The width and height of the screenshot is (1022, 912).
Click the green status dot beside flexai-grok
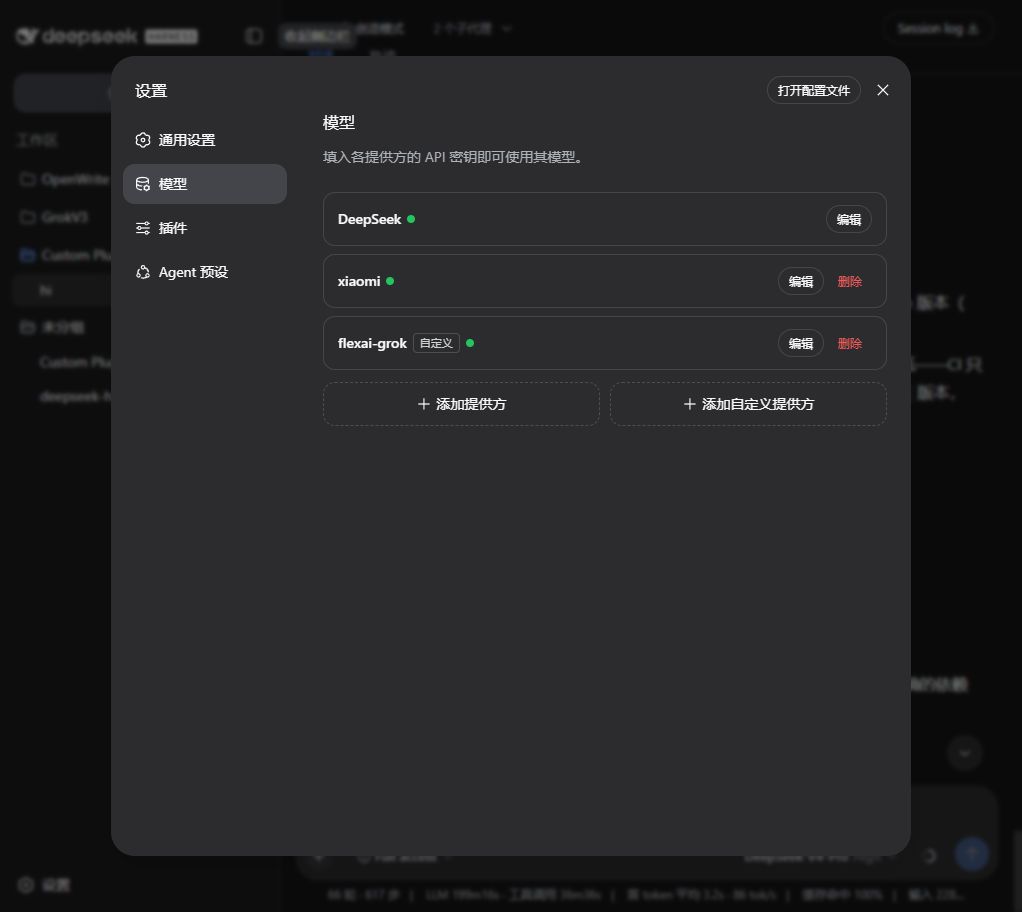click(470, 343)
